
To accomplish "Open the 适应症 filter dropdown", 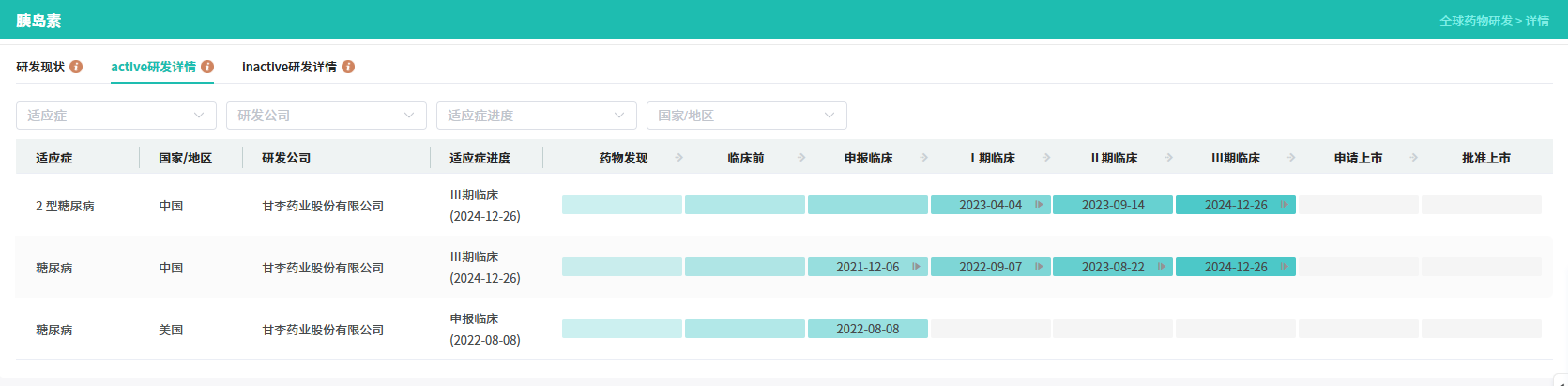I will 116,116.
